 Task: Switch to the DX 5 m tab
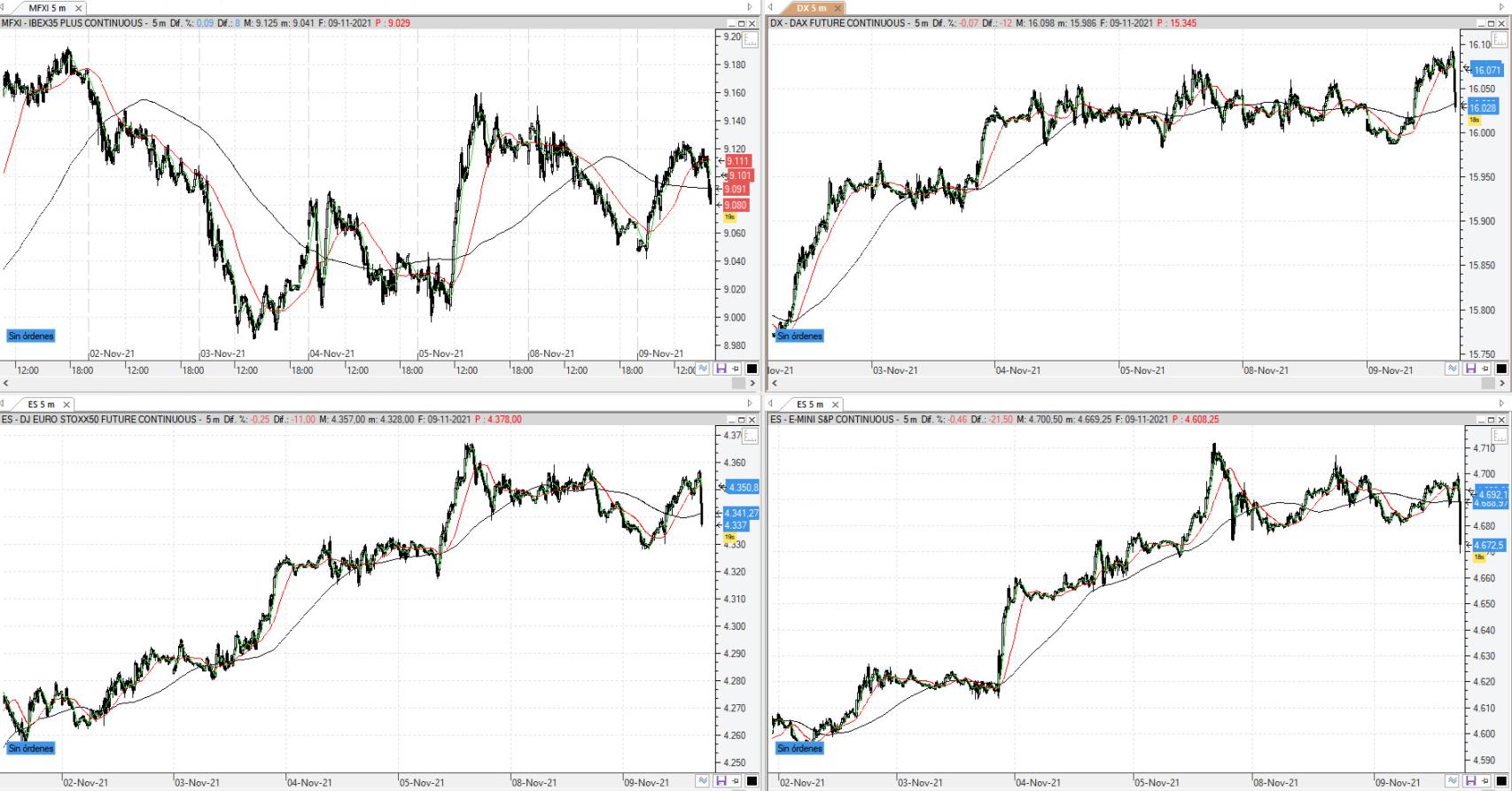tap(810, 8)
